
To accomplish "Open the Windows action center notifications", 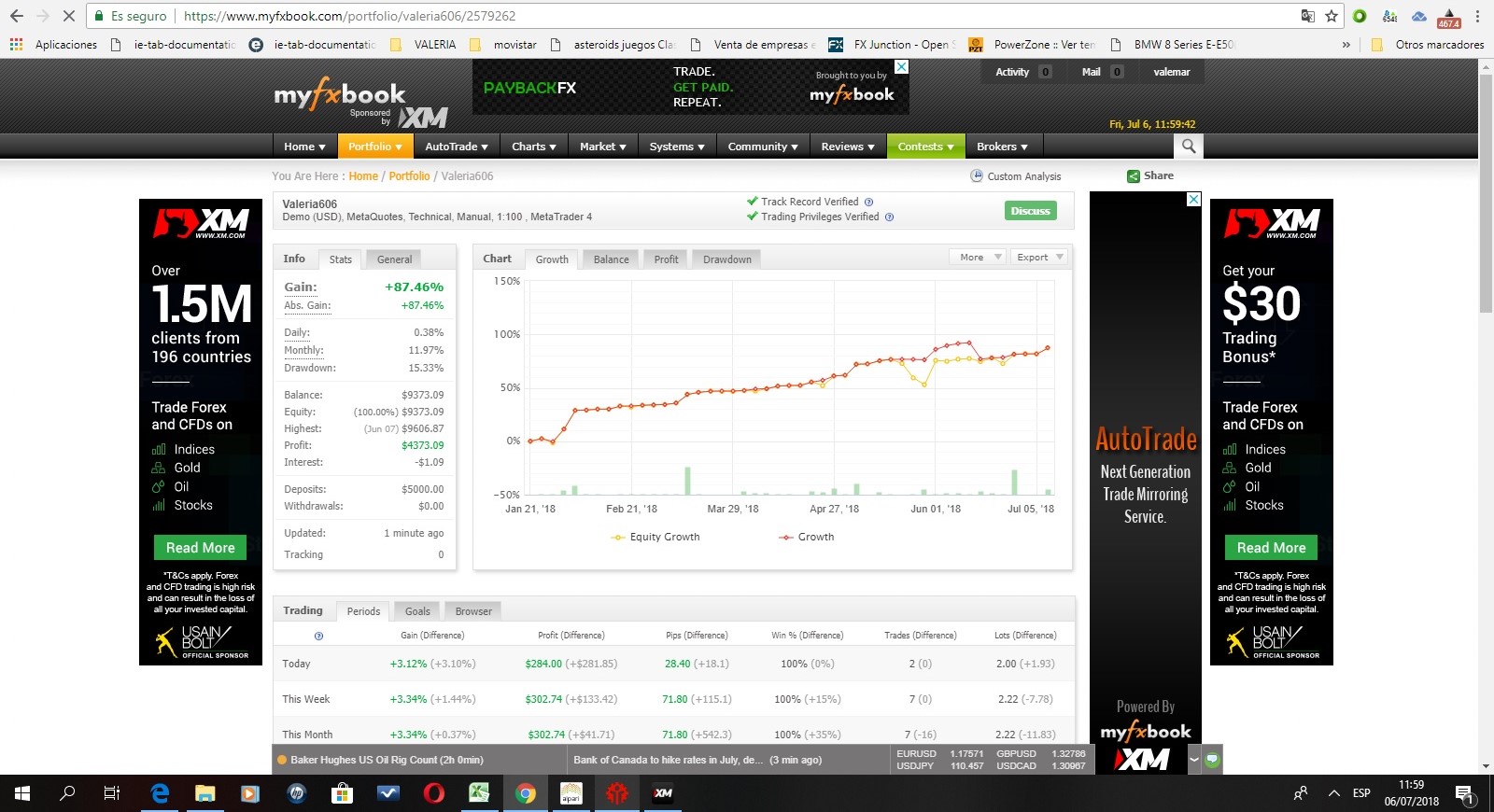I will (1465, 793).
